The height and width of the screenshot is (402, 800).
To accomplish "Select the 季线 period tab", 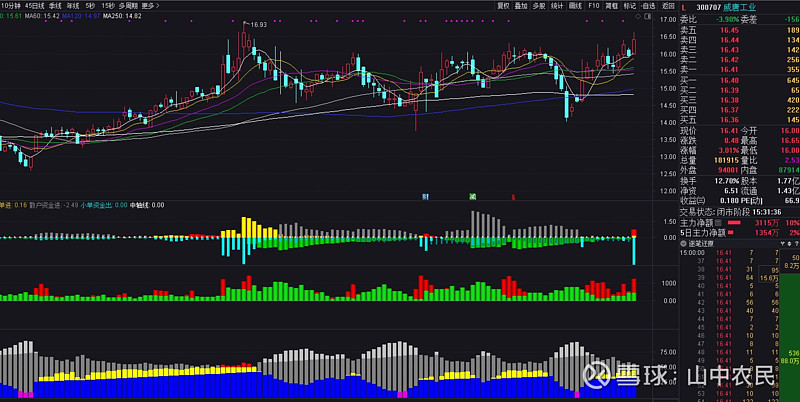I will pos(55,6).
